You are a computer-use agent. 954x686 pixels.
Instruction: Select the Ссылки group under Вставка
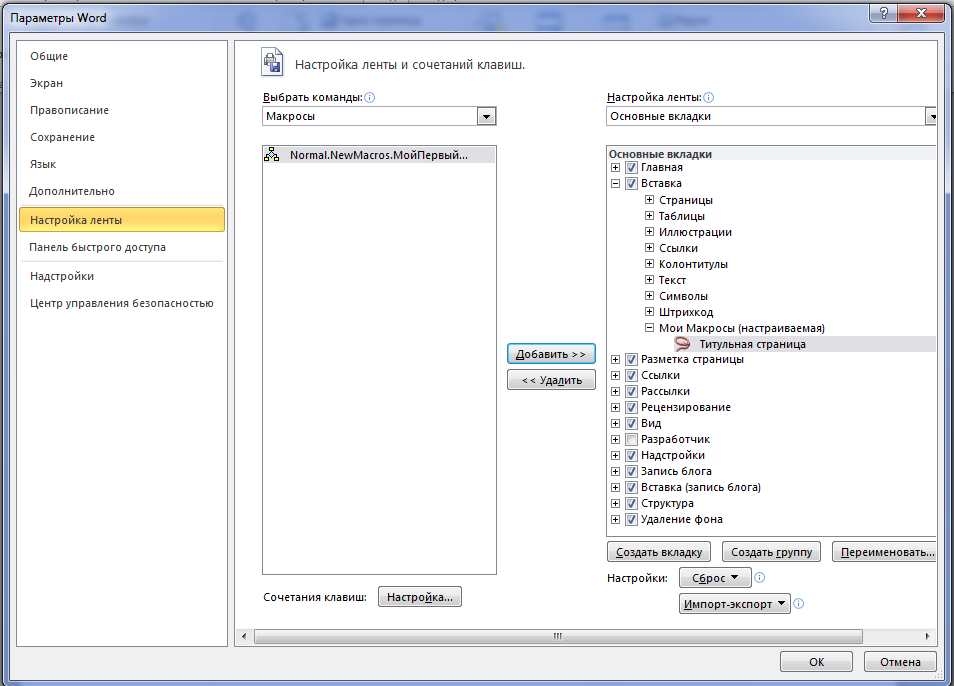coord(678,248)
